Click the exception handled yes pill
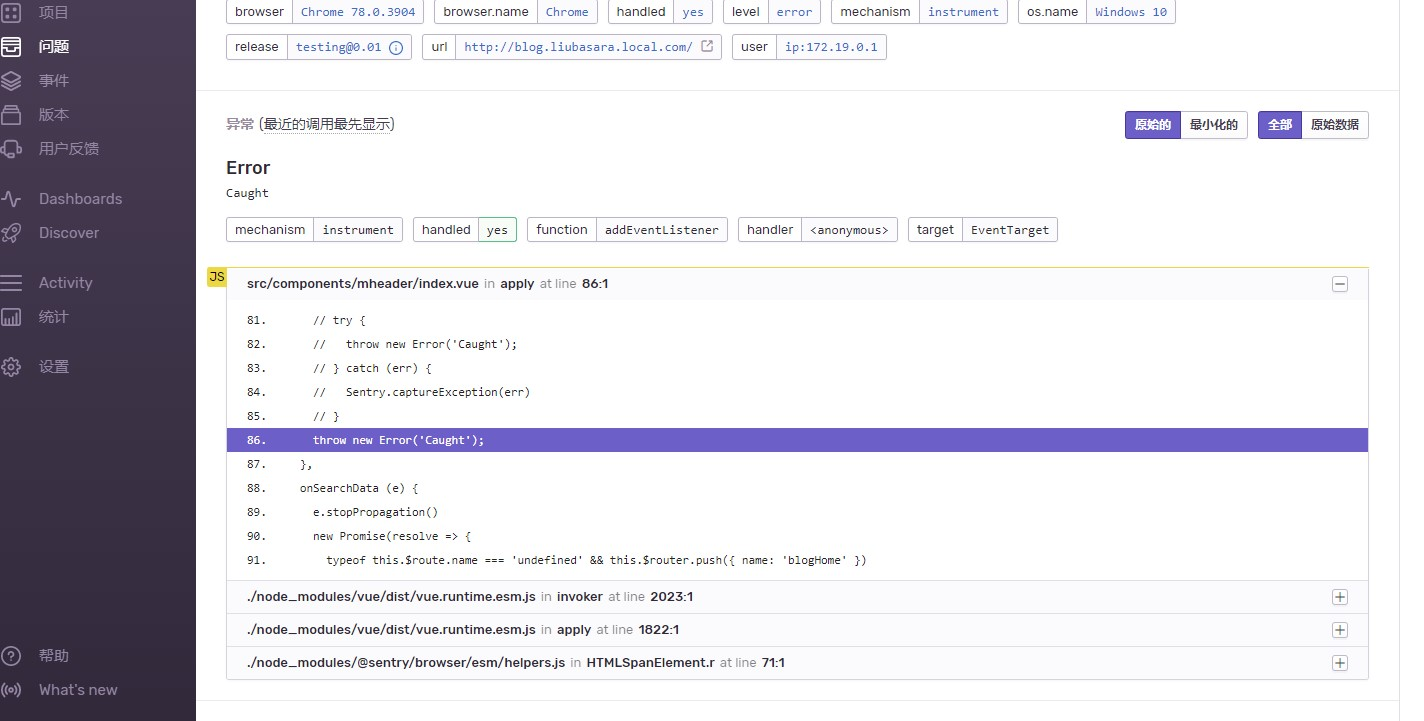Image resolution: width=1424 pixels, height=721 pixels. point(497,230)
